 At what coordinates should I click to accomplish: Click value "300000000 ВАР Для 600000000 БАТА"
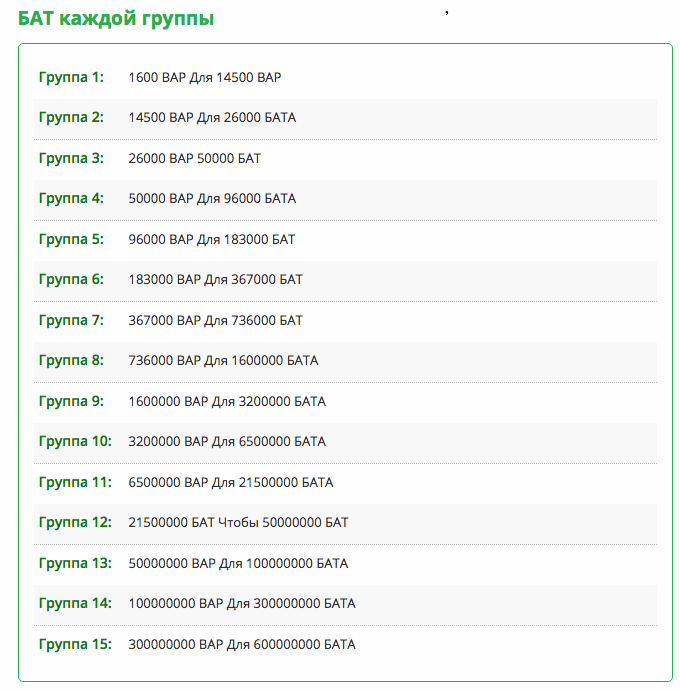tap(242, 644)
